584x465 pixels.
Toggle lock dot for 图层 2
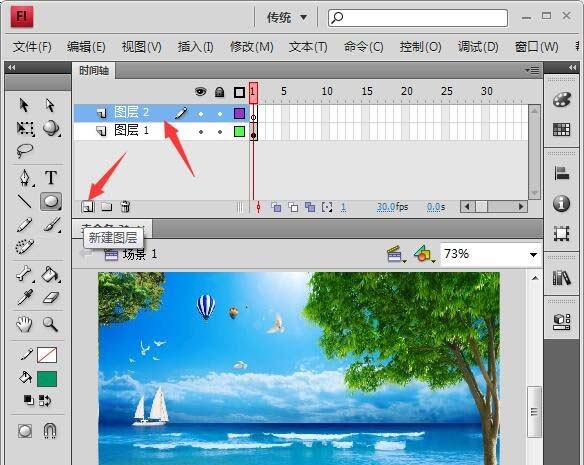(x=220, y=114)
